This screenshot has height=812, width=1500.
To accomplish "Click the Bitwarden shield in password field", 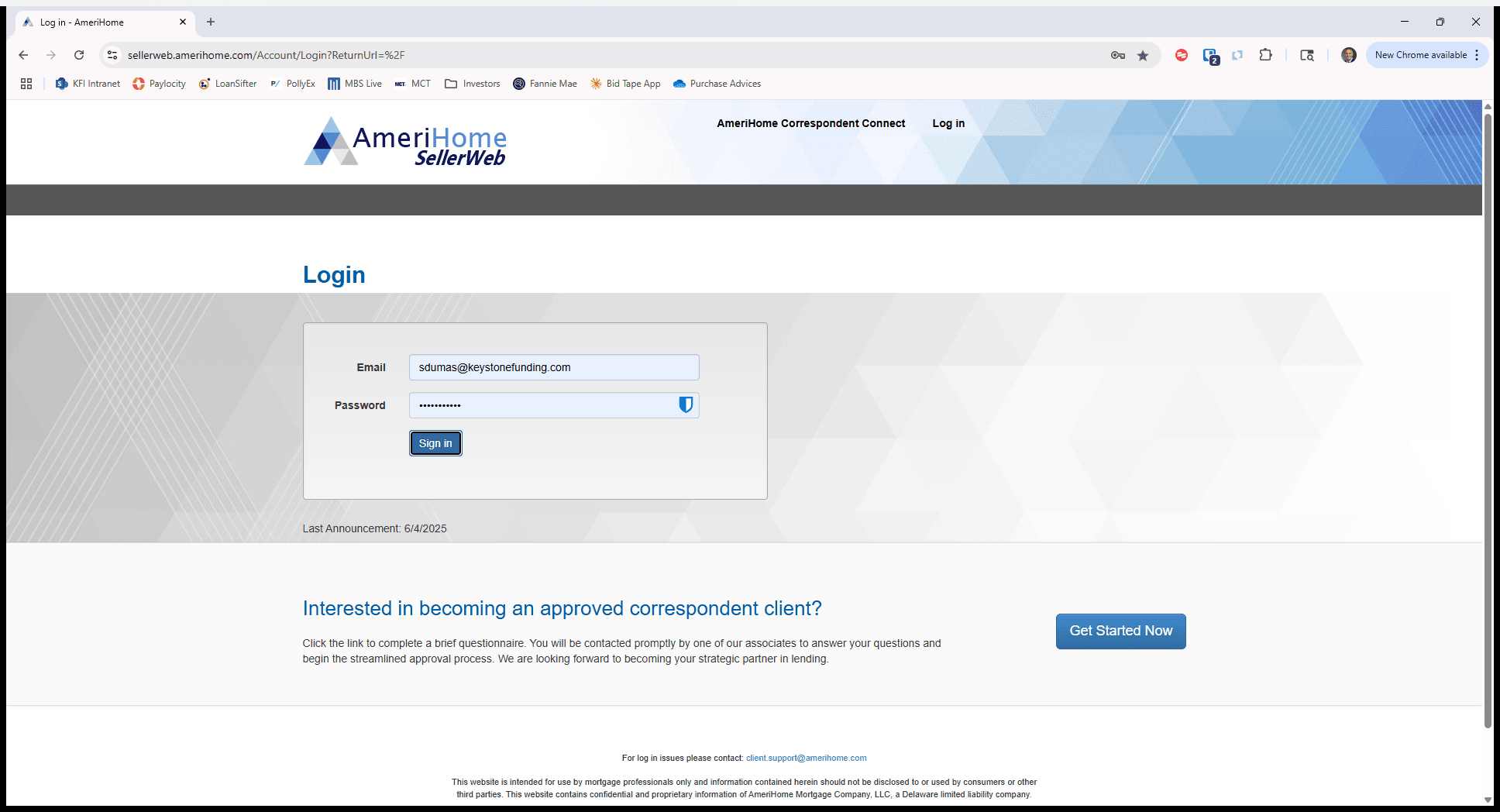I will 686,404.
